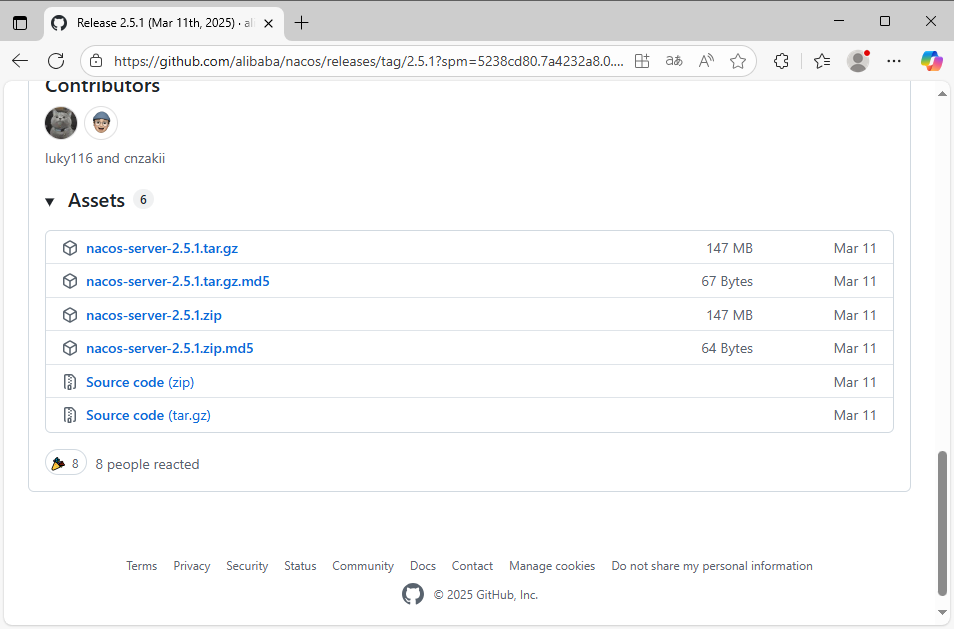Image resolution: width=954 pixels, height=629 pixels.
Task: Open luky116 contributor avatar
Action: pos(61,123)
